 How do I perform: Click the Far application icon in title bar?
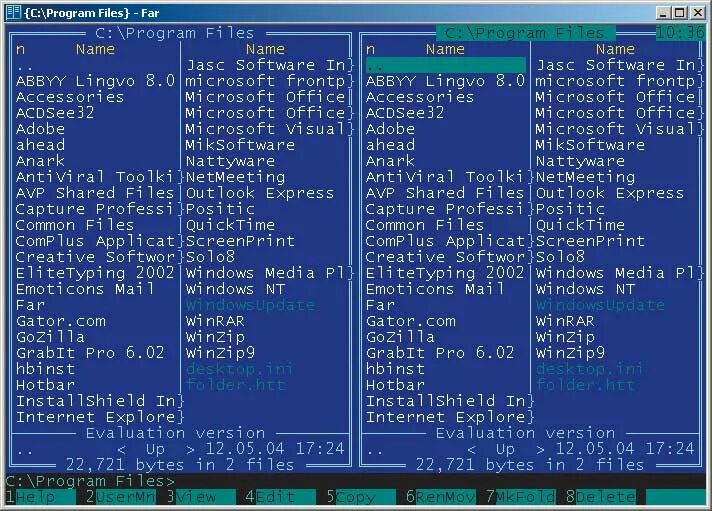[13, 12]
